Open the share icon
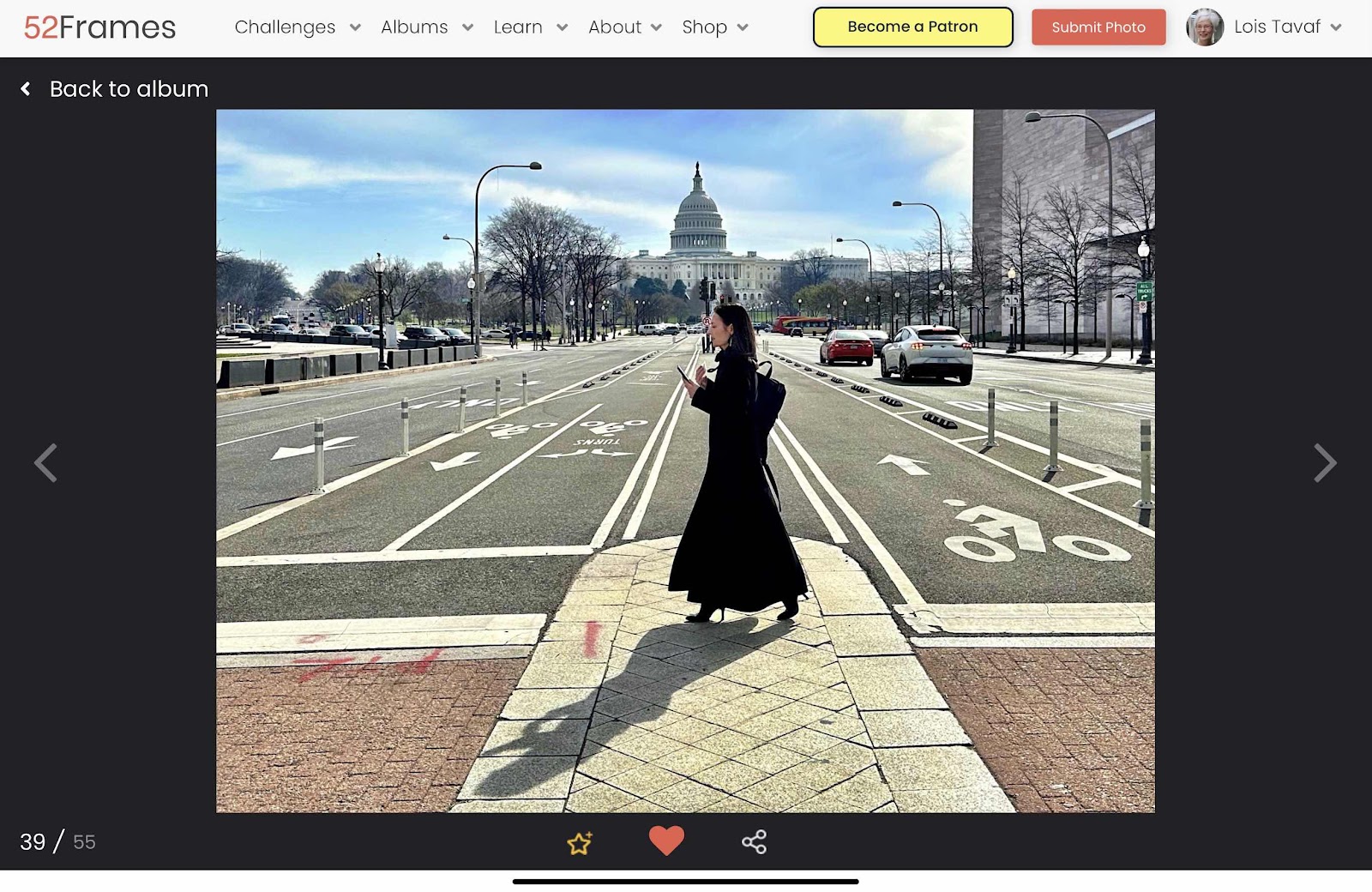Screen dimensions: 1372x892 pyautogui.click(x=755, y=842)
